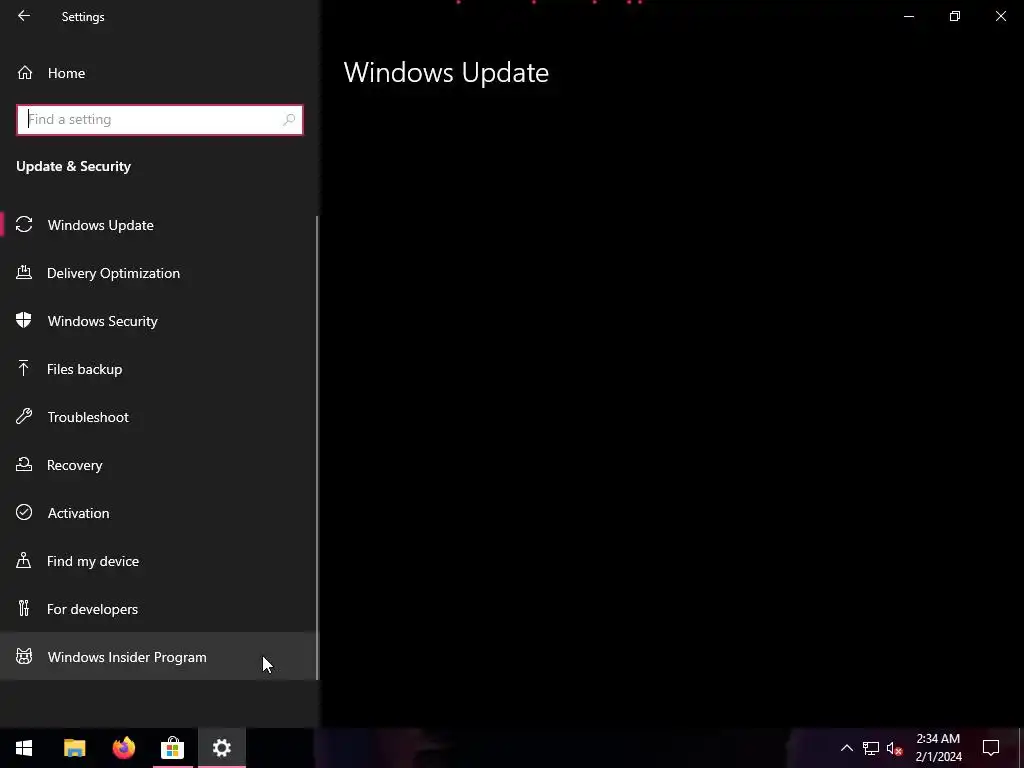Open Windows Update page
The height and width of the screenshot is (768, 1024).
click(x=159, y=225)
